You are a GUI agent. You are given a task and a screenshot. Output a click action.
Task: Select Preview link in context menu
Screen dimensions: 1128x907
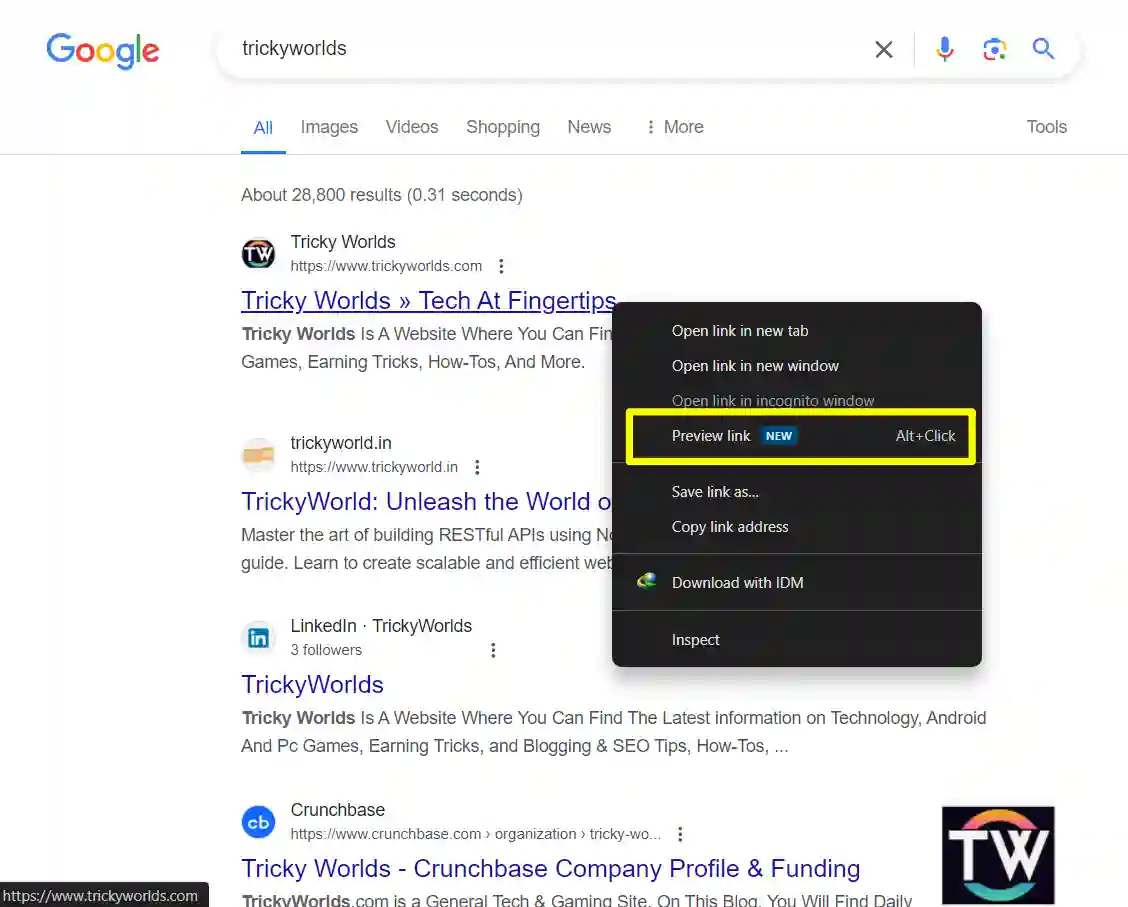tap(711, 435)
